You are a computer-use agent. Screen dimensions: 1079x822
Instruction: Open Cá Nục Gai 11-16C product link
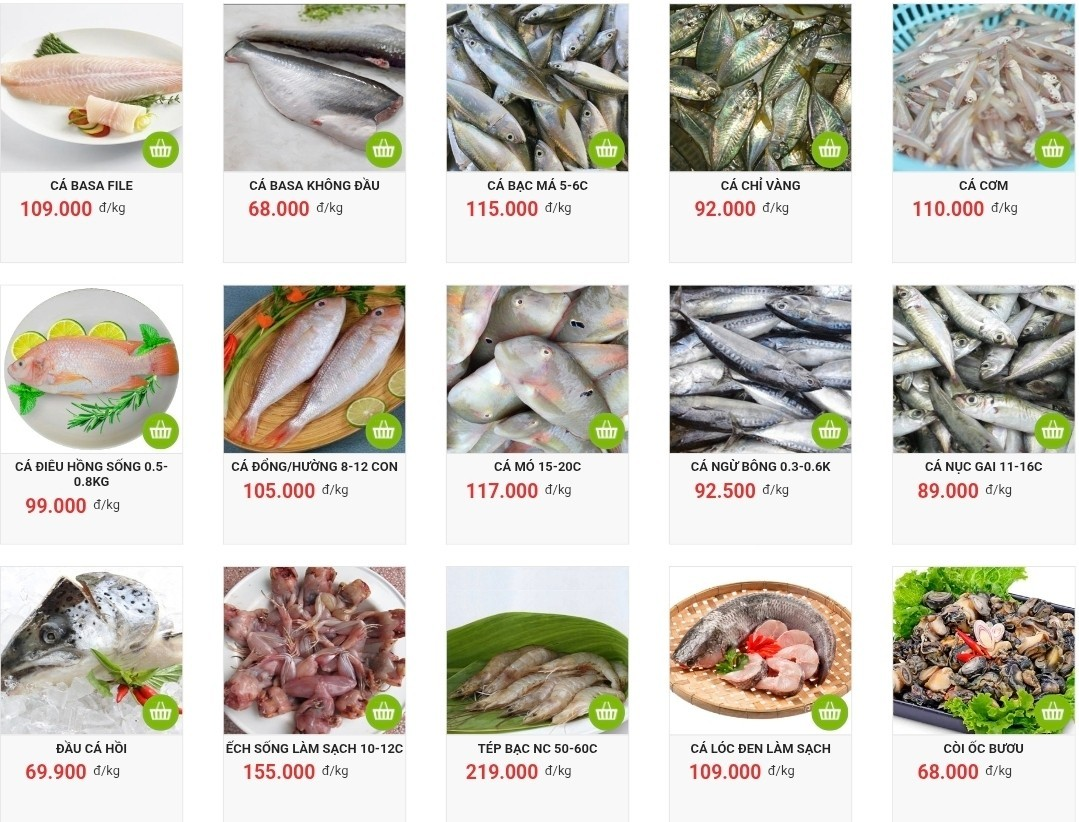(983, 467)
